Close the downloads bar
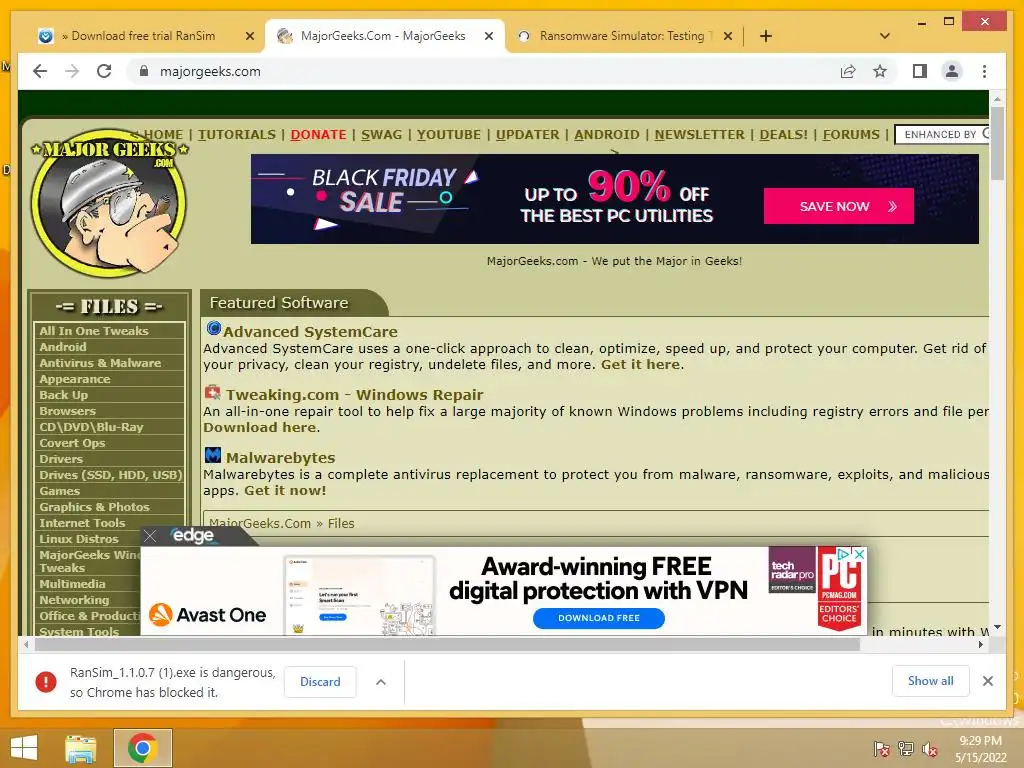The image size is (1024, 768). pyautogui.click(x=987, y=681)
